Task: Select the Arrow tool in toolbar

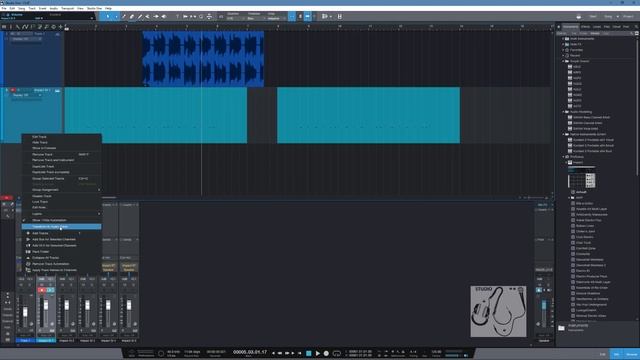Action: 108,16
